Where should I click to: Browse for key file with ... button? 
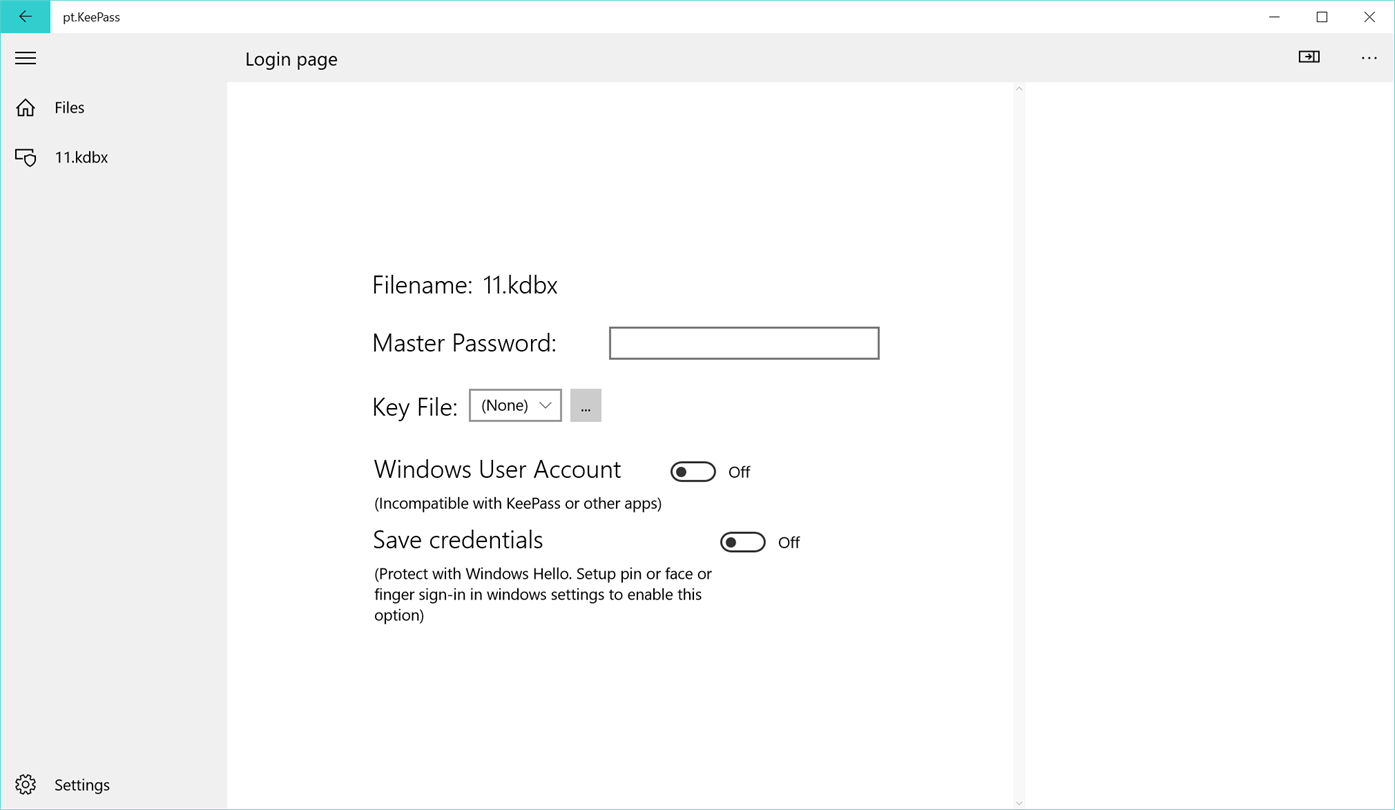click(x=586, y=406)
